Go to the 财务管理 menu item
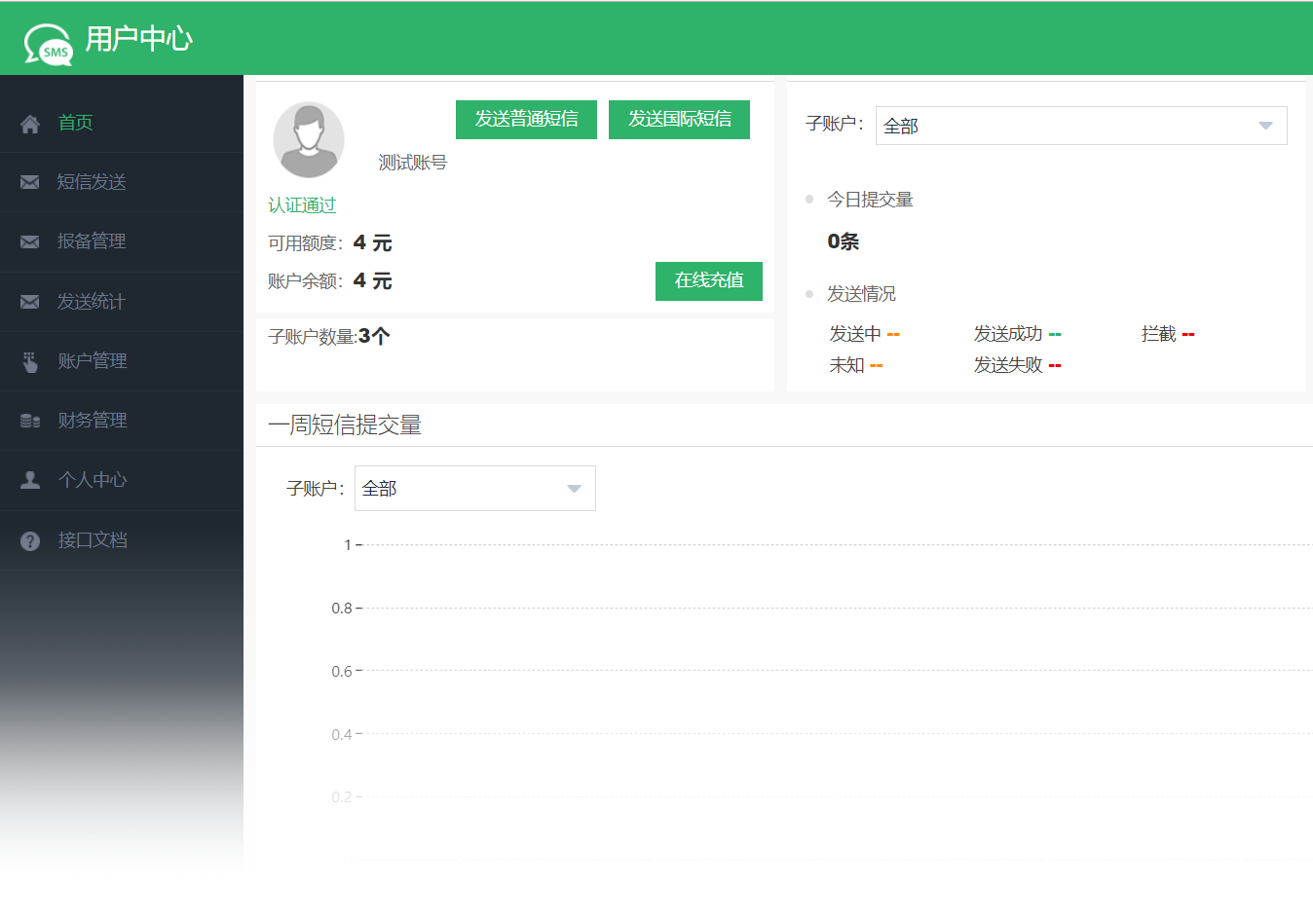Viewport: 1313px width, 924px height. (x=93, y=421)
